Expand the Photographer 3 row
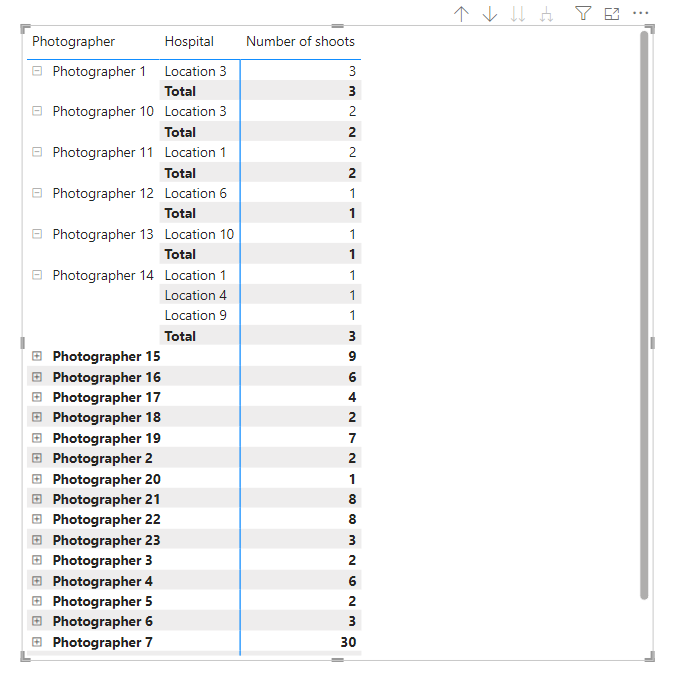This screenshot has height=683, width=678. [37, 560]
